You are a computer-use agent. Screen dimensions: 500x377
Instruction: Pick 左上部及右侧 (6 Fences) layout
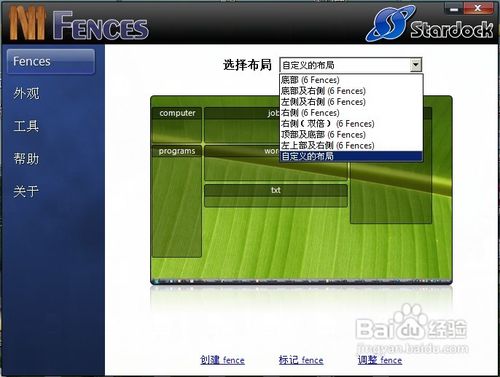pyautogui.click(x=351, y=145)
